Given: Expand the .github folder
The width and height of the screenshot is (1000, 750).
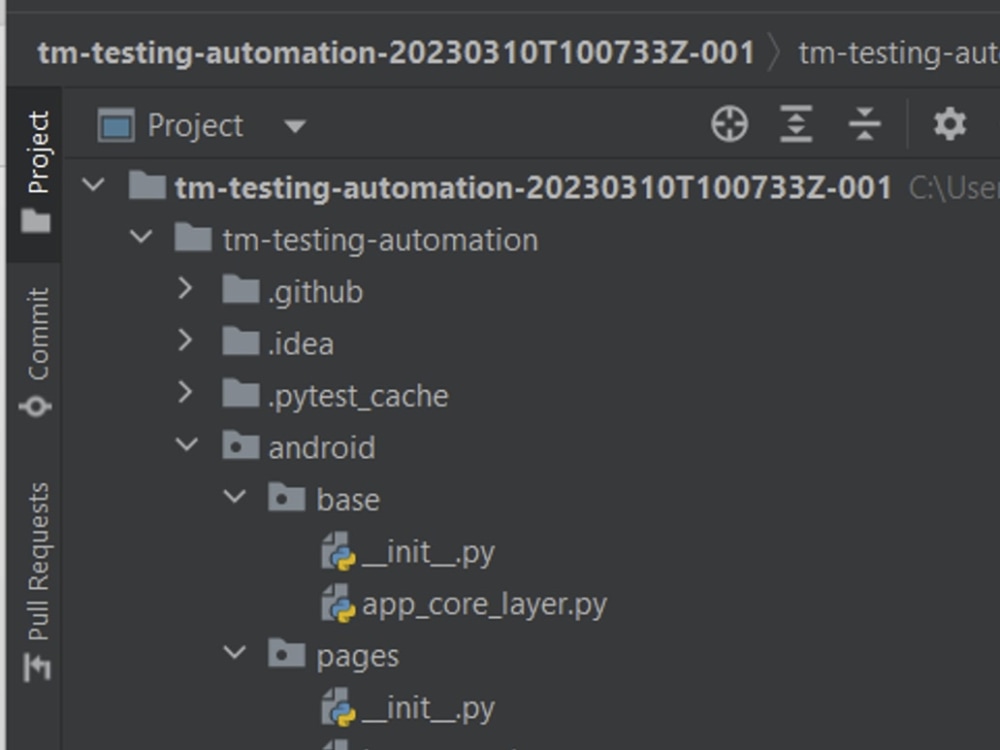Looking at the screenshot, I should (x=188, y=291).
